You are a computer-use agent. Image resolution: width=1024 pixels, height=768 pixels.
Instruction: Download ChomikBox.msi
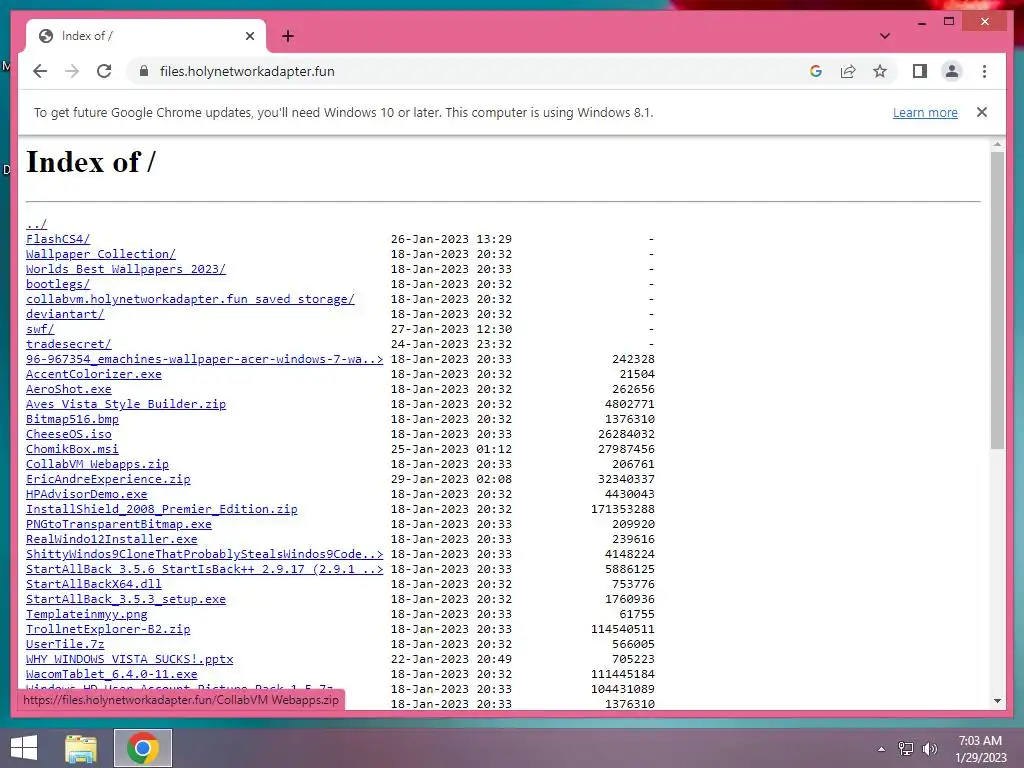point(72,449)
